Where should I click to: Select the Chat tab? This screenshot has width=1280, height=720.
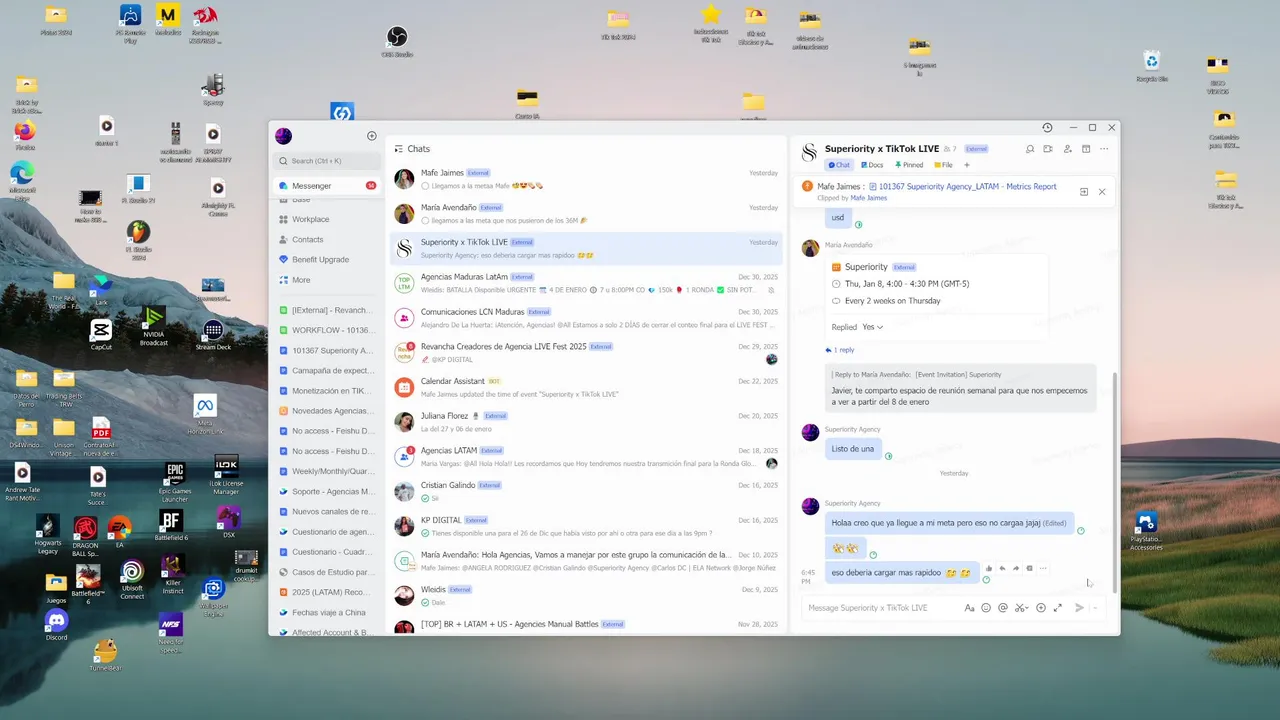(839, 165)
